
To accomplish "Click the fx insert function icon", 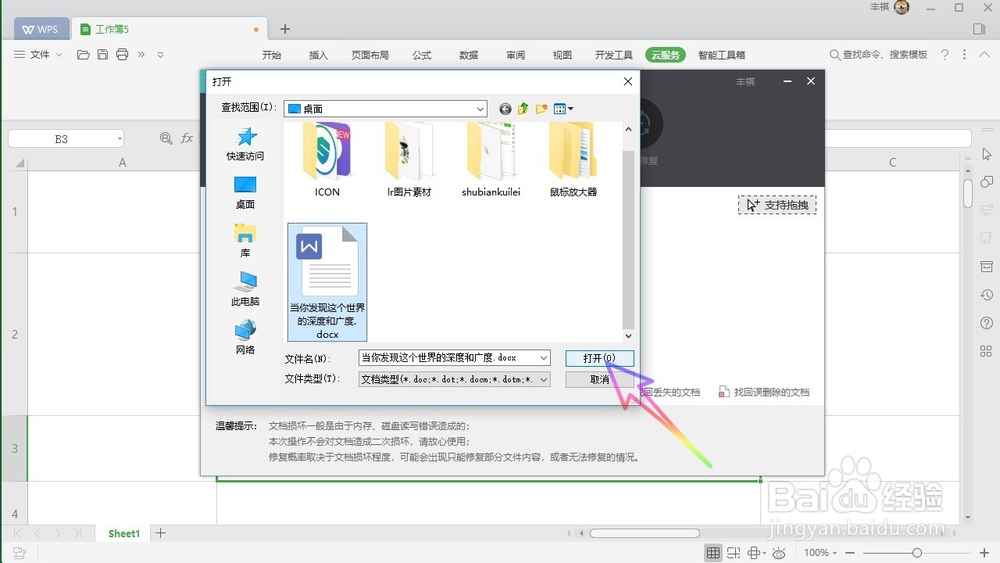I will coord(187,138).
